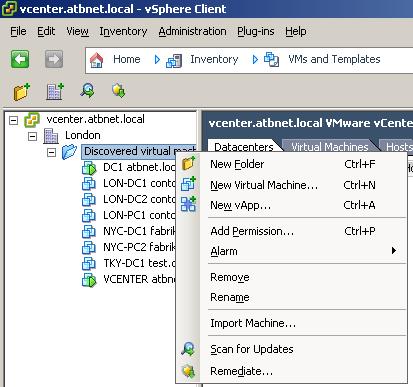Click Remediate toolbar icon

point(119,90)
